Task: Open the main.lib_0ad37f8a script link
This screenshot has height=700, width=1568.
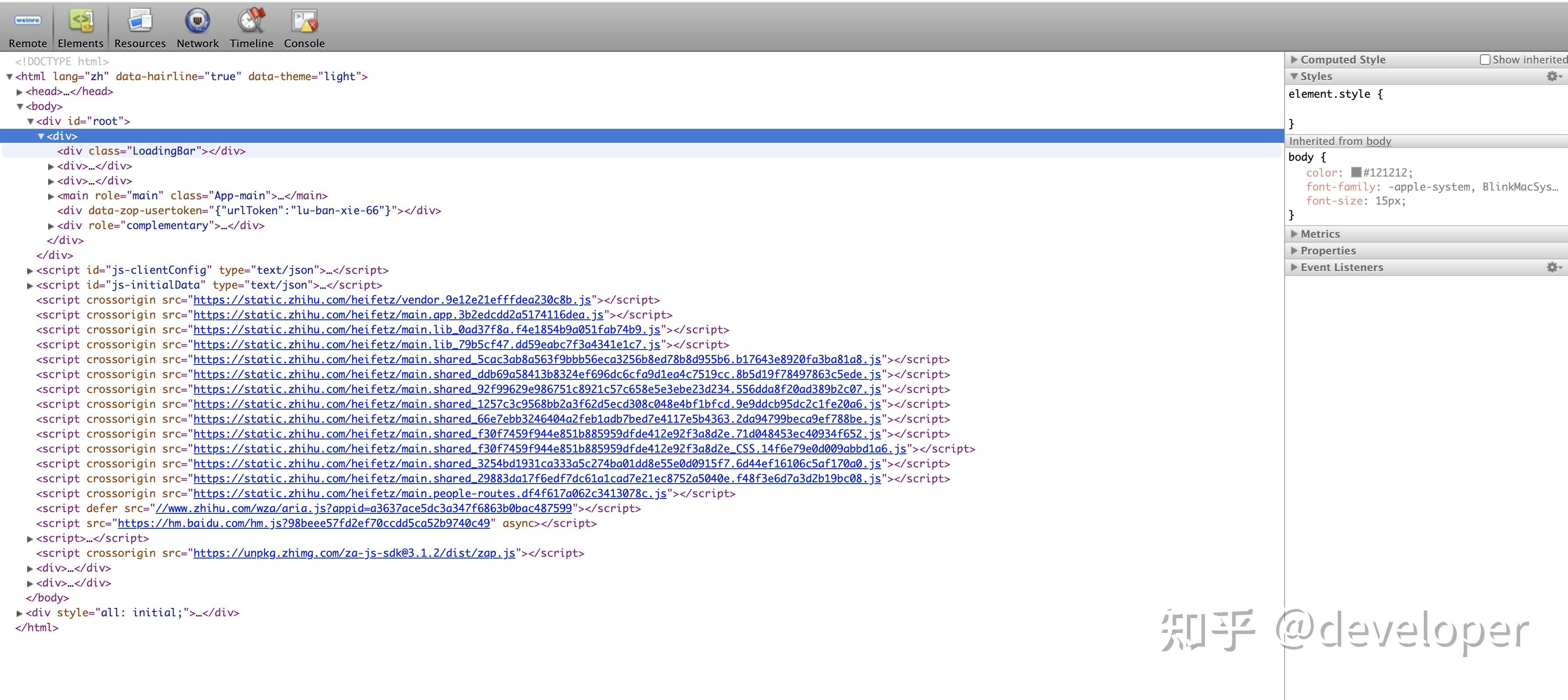Action: [x=427, y=329]
